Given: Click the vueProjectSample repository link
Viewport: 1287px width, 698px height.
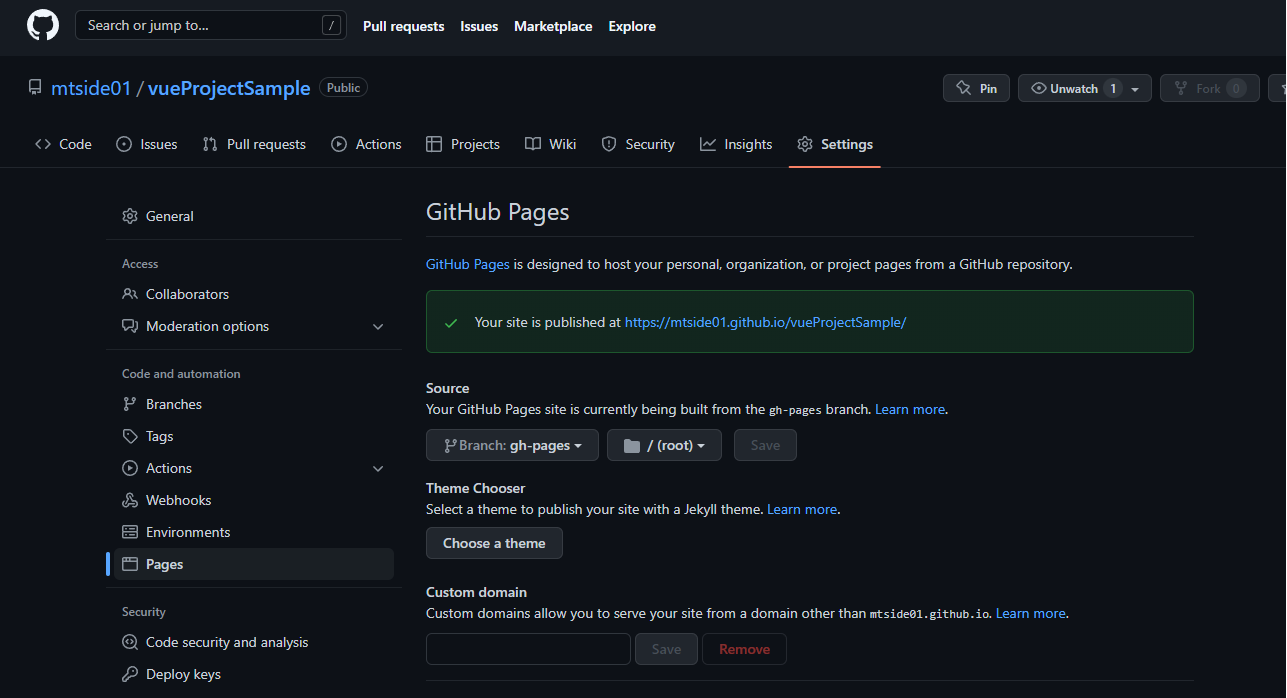Looking at the screenshot, I should click(x=229, y=88).
